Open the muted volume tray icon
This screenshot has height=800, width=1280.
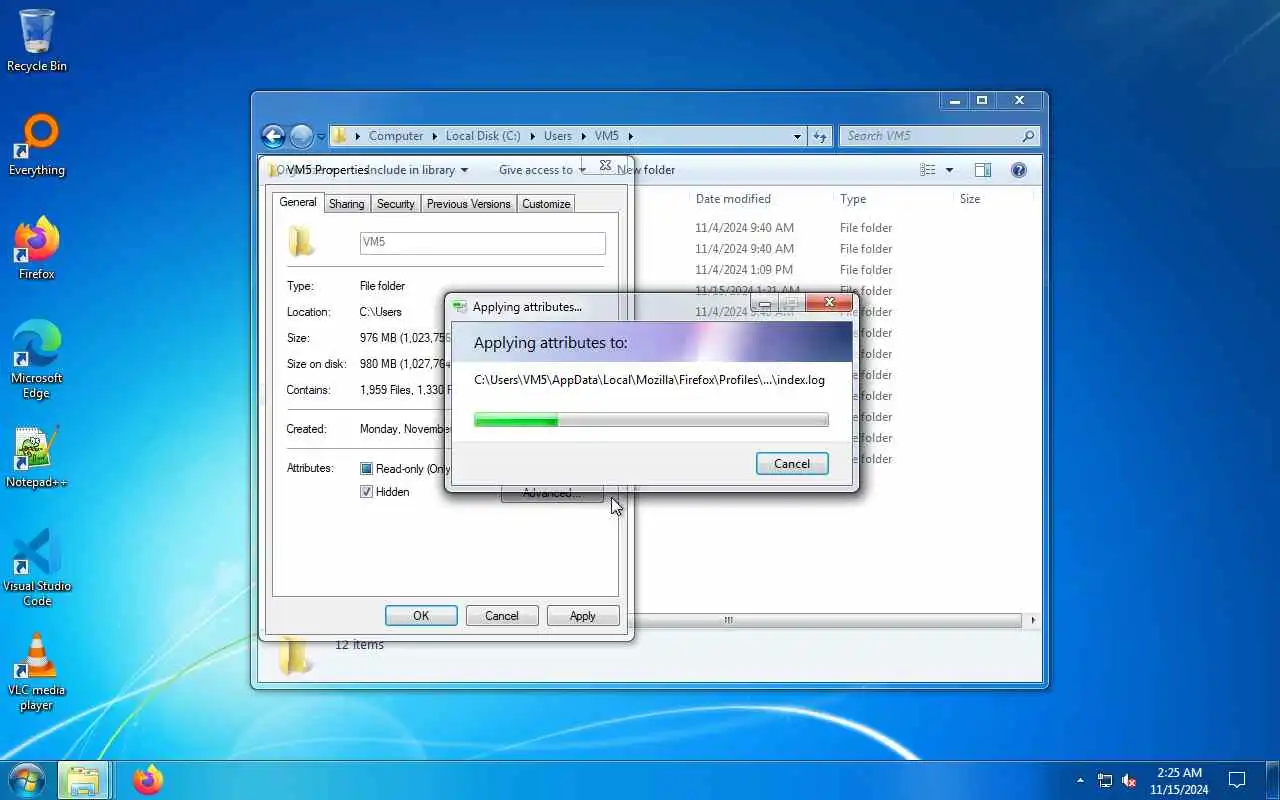coord(1130,781)
